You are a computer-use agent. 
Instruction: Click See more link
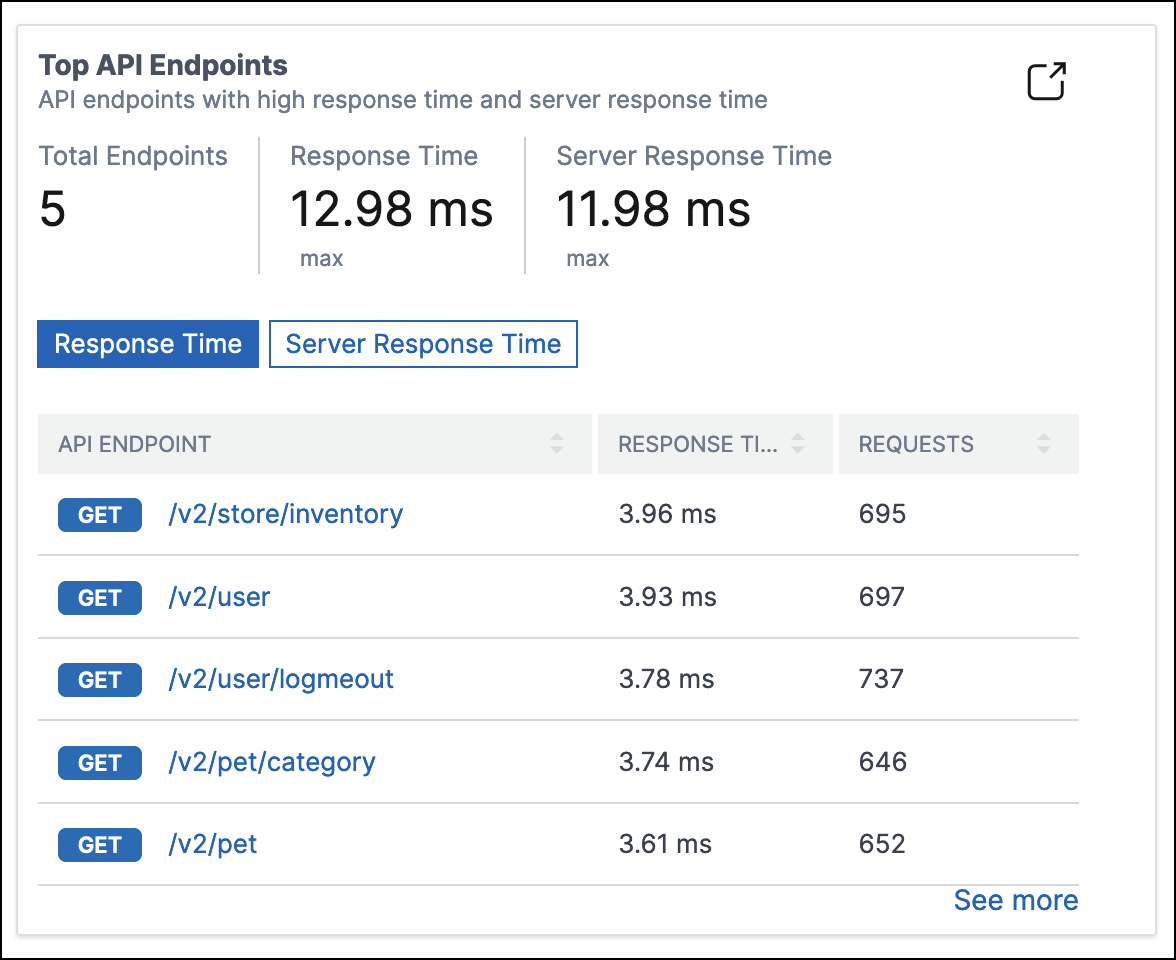1016,900
